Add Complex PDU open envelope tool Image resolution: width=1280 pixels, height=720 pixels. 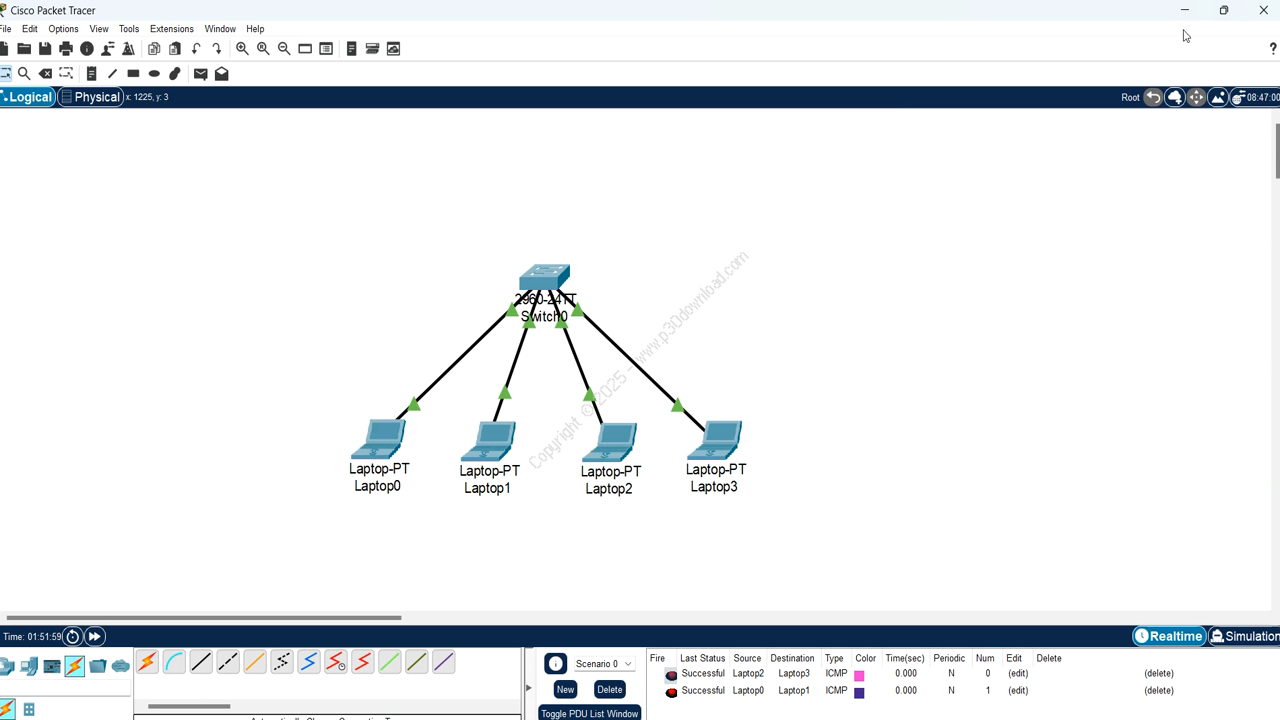pos(221,73)
